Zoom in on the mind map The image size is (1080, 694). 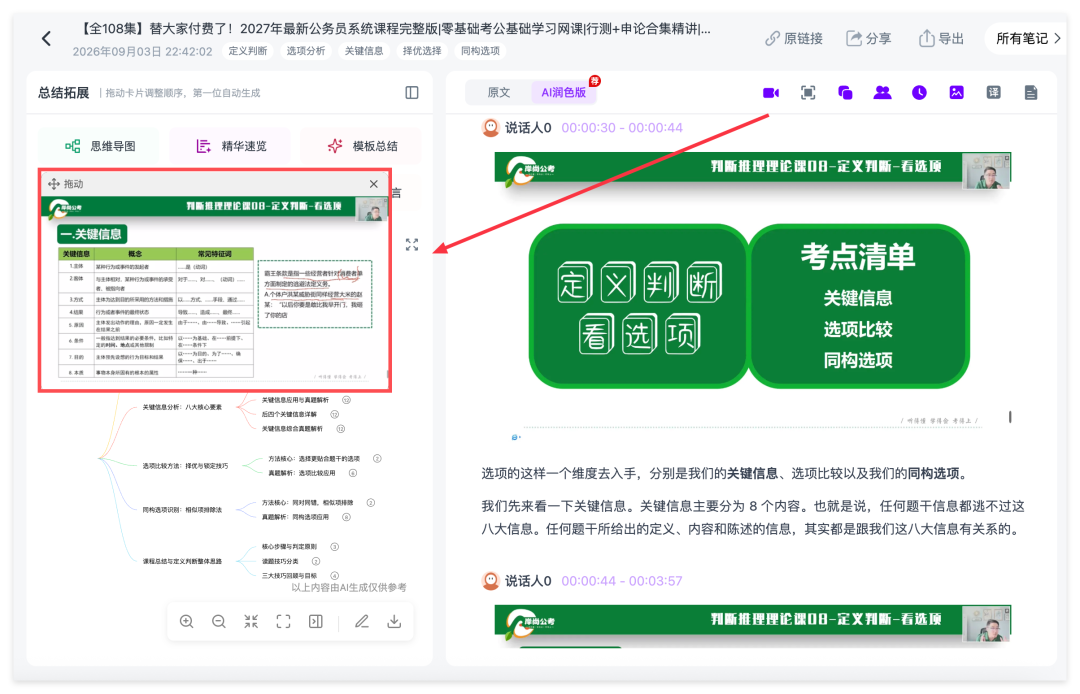pyautogui.click(x=186, y=622)
